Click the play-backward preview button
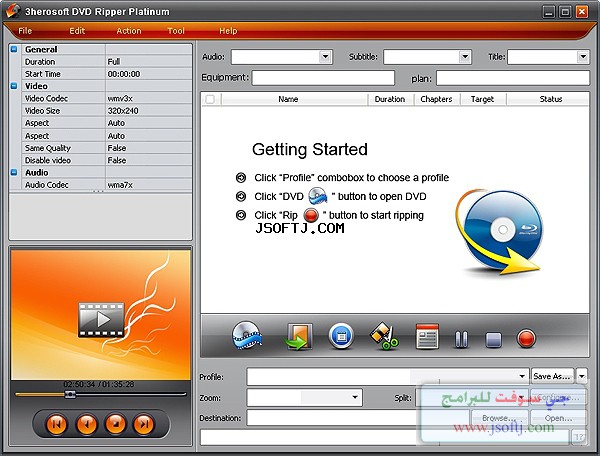The image size is (600, 456). point(86,424)
